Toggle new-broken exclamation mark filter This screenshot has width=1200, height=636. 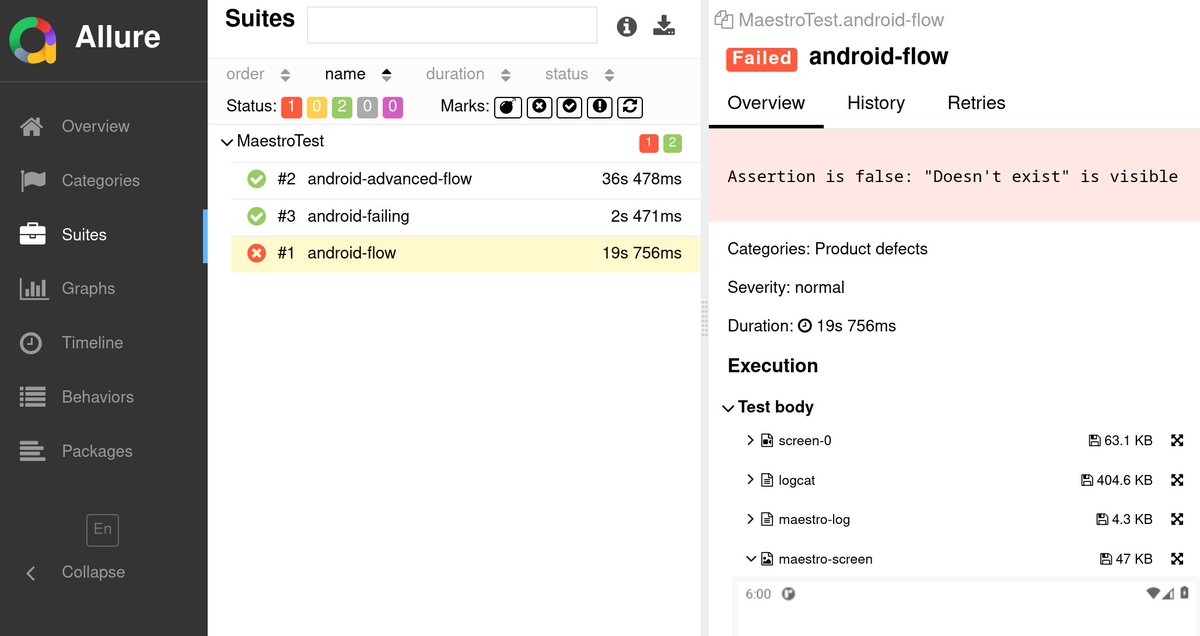coord(600,106)
